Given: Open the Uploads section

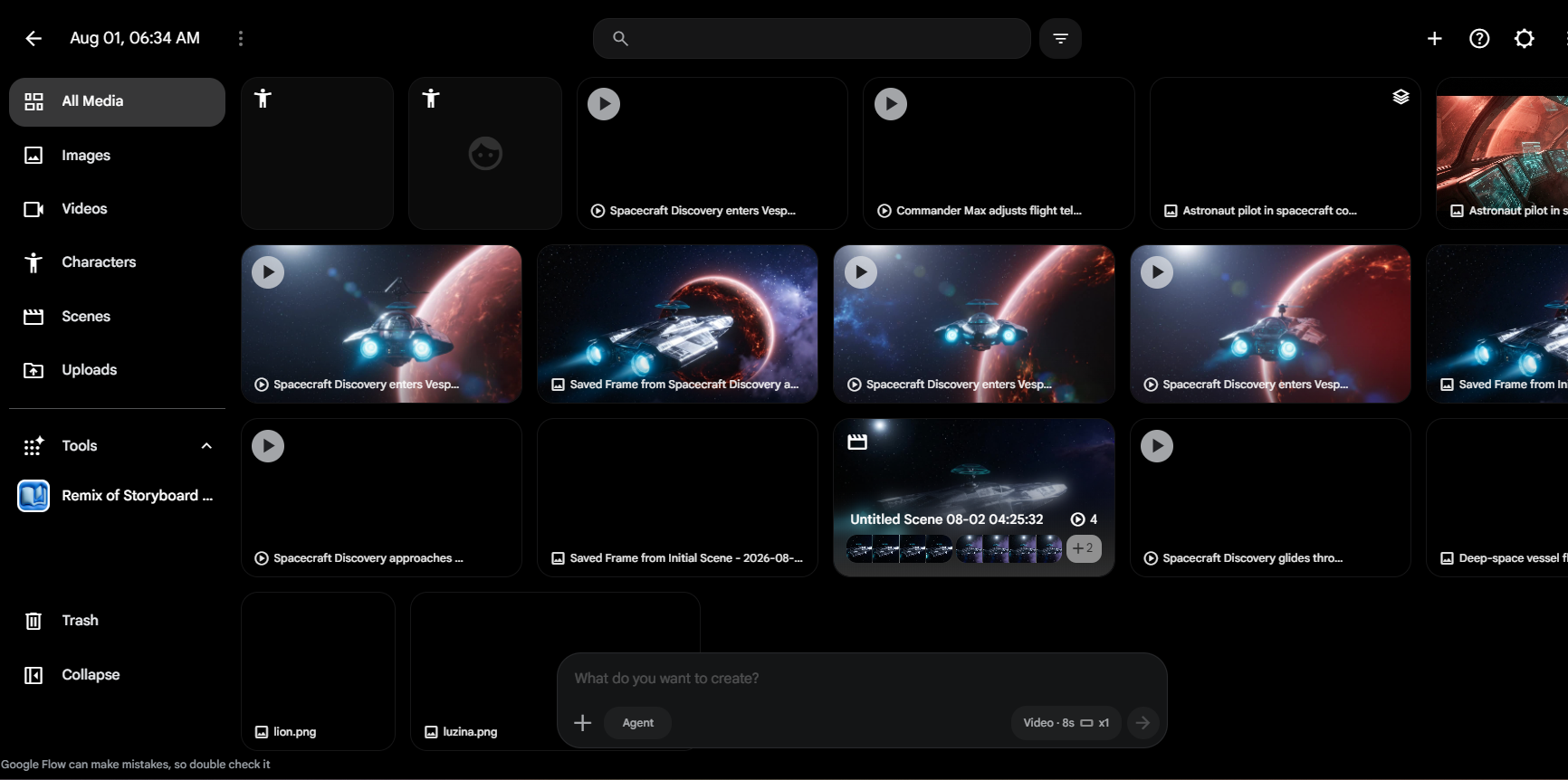Looking at the screenshot, I should click(117, 370).
